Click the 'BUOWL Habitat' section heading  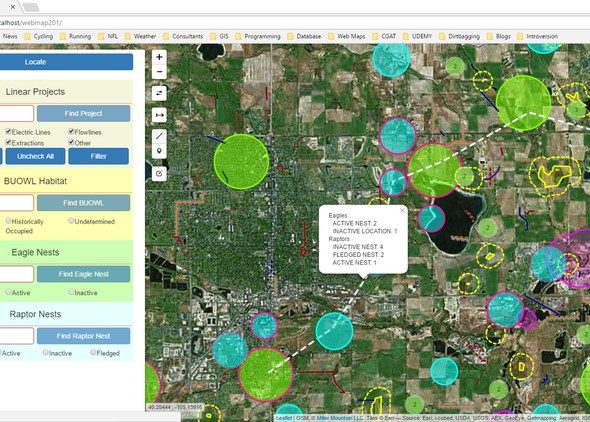[35, 181]
